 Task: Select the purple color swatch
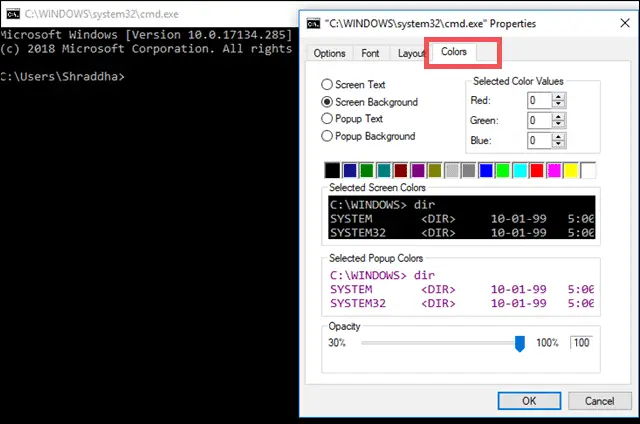pos(418,170)
